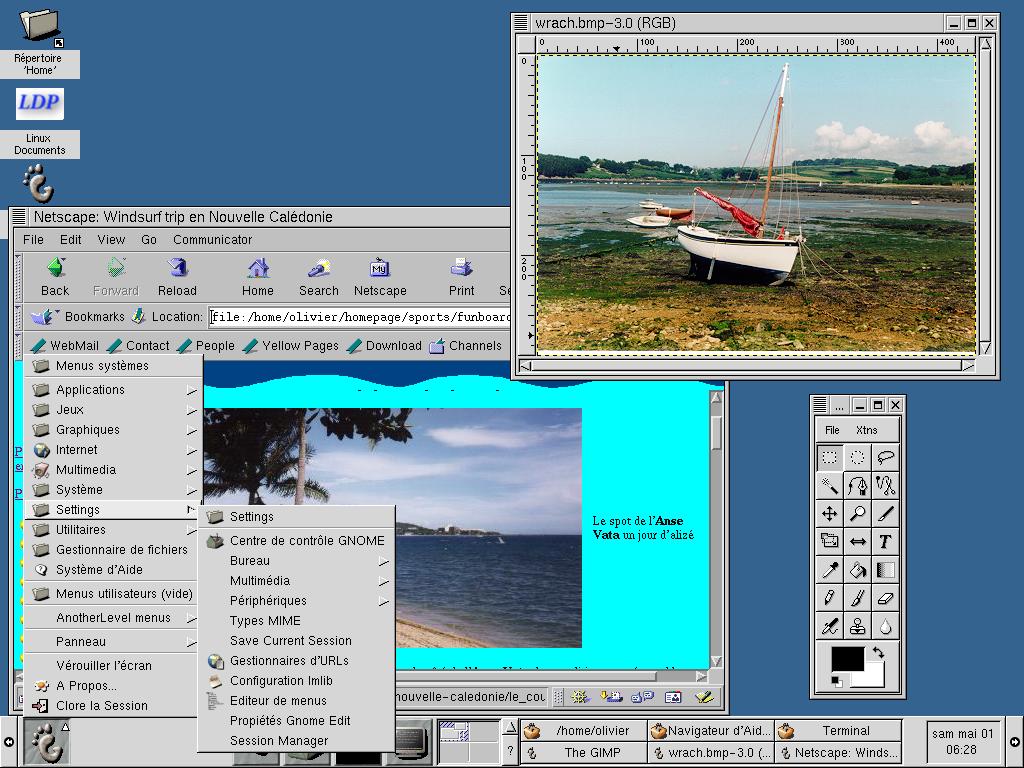1024x768 pixels.
Task: Click the wrach.bmp horizontal scrollbar
Action: point(746,366)
